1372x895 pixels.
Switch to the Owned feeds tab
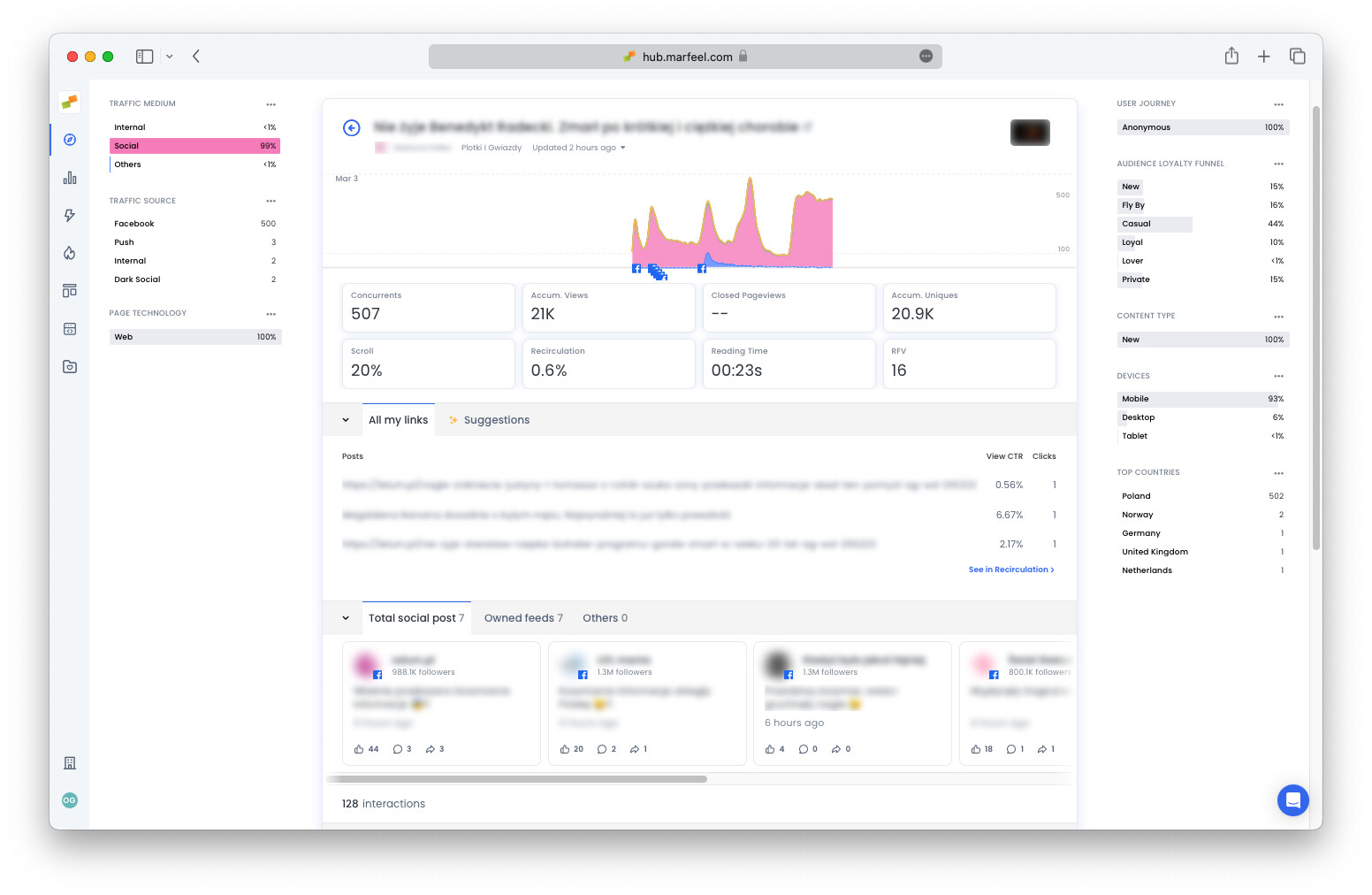pyautogui.click(x=522, y=618)
